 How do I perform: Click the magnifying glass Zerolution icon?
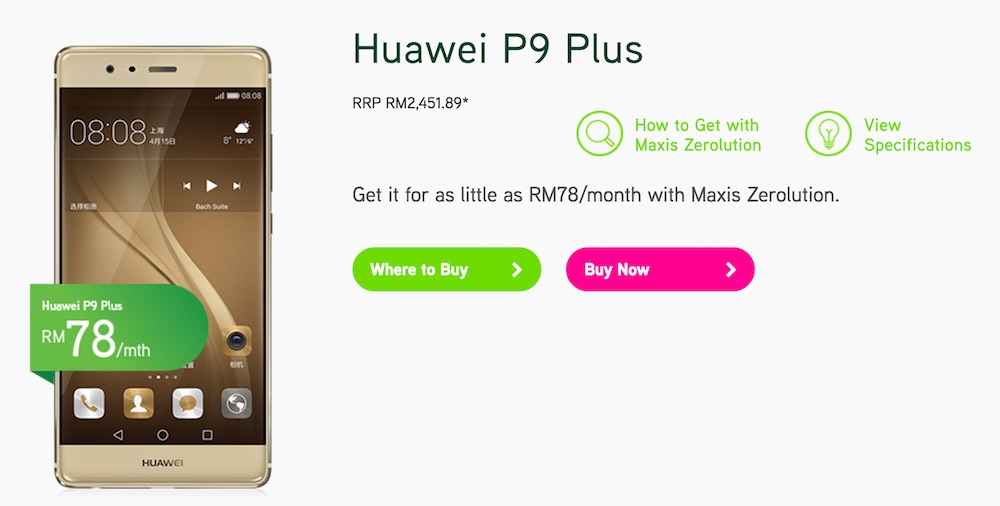(599, 133)
